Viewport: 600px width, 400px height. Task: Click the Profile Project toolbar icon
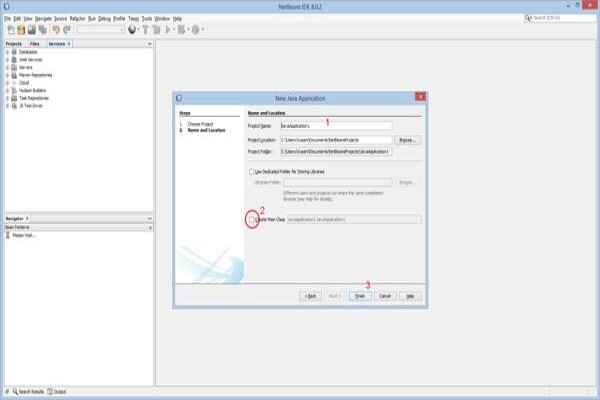click(x=196, y=29)
